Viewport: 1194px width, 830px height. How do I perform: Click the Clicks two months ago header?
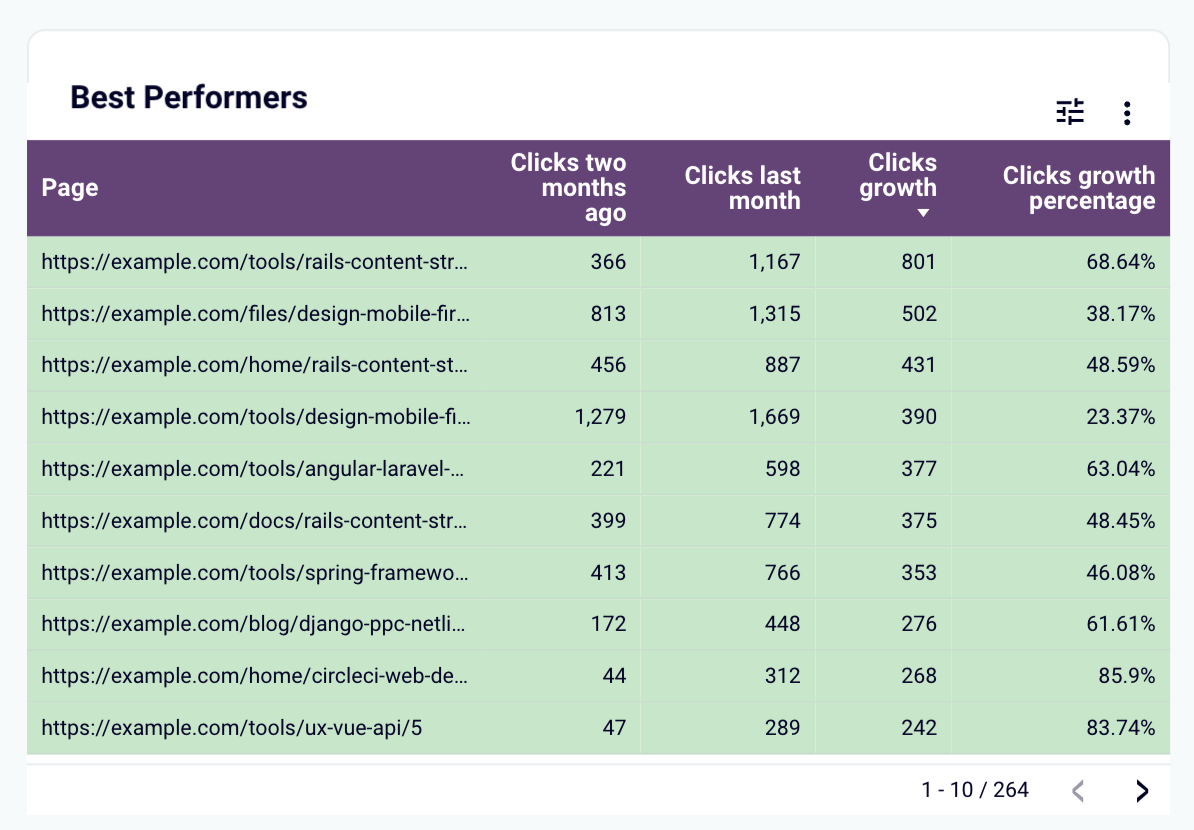tap(568, 188)
